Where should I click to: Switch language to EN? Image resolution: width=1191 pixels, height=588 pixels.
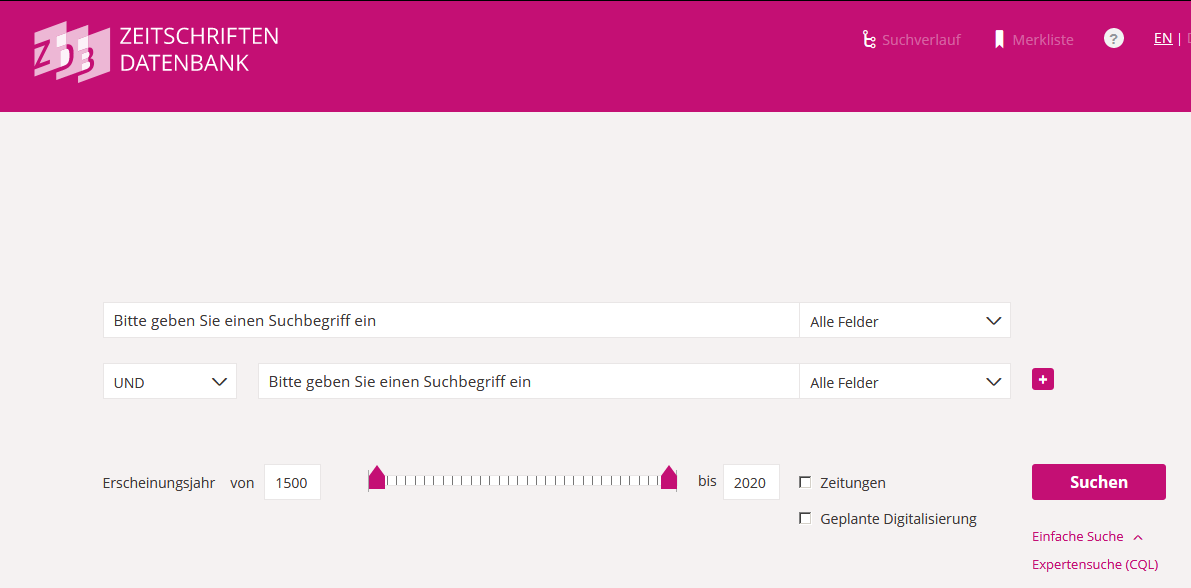pyautogui.click(x=1163, y=39)
